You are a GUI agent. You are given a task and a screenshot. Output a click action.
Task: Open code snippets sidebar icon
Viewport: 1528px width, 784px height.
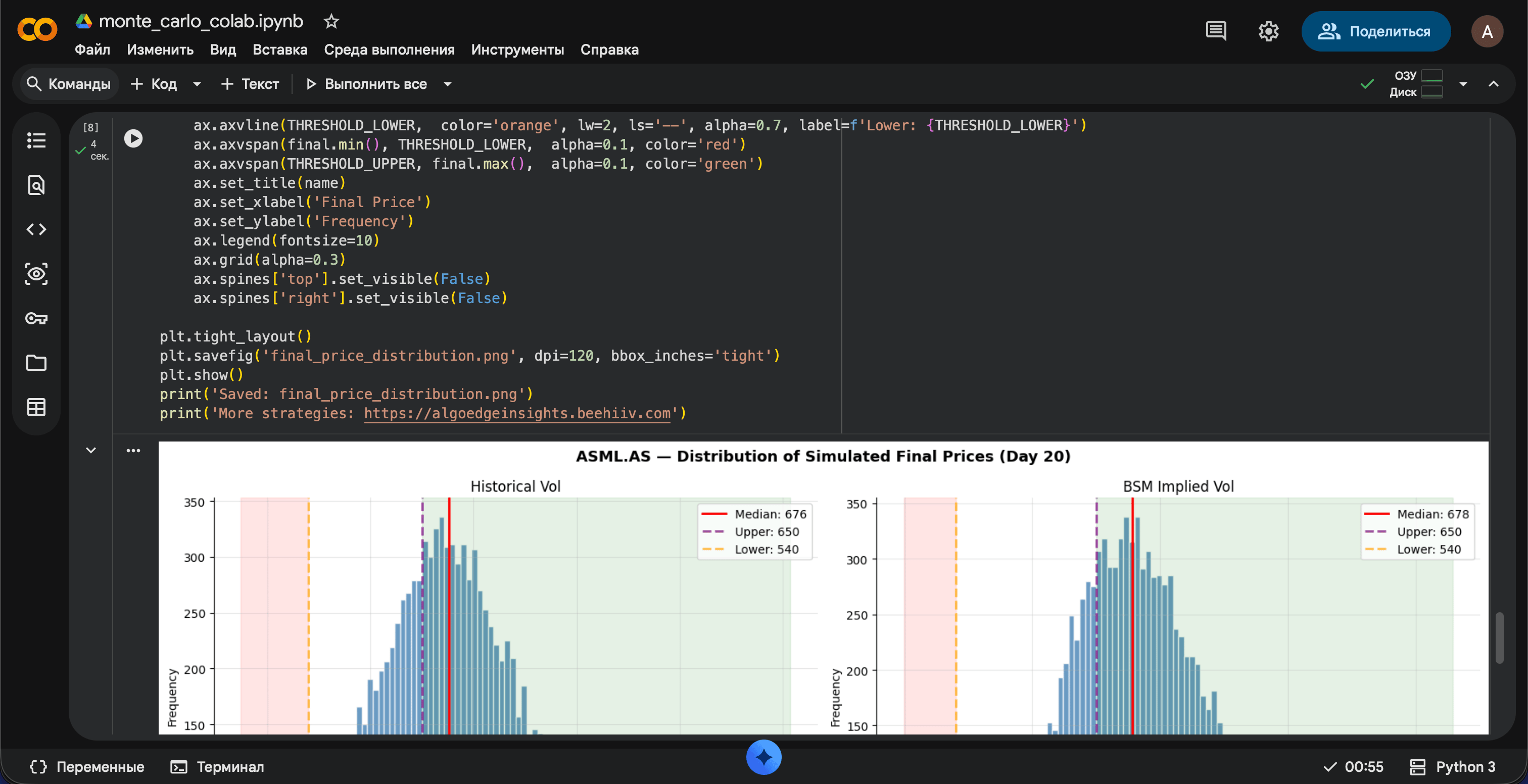point(36,229)
